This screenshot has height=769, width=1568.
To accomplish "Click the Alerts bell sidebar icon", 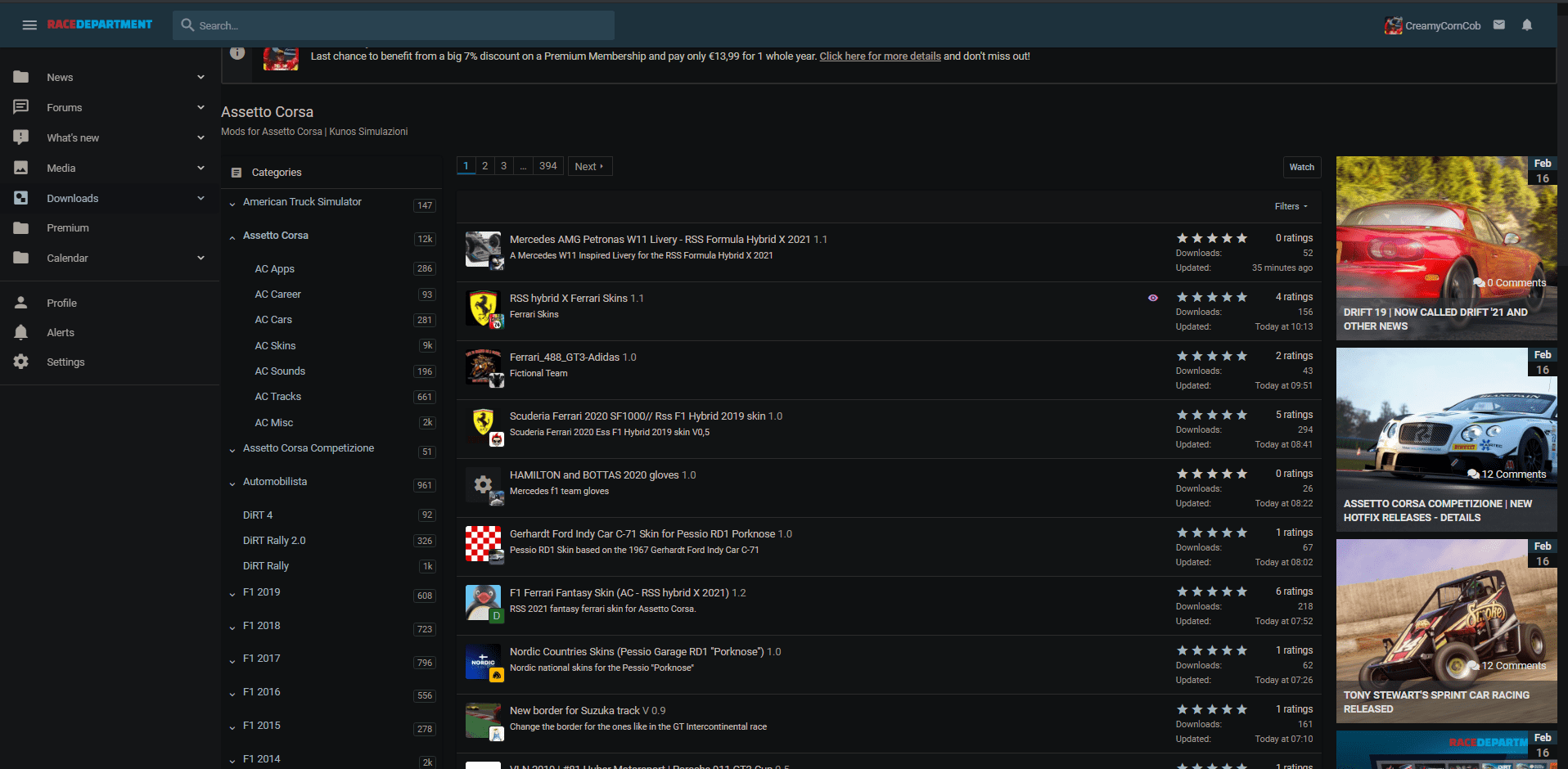I will tap(21, 332).
